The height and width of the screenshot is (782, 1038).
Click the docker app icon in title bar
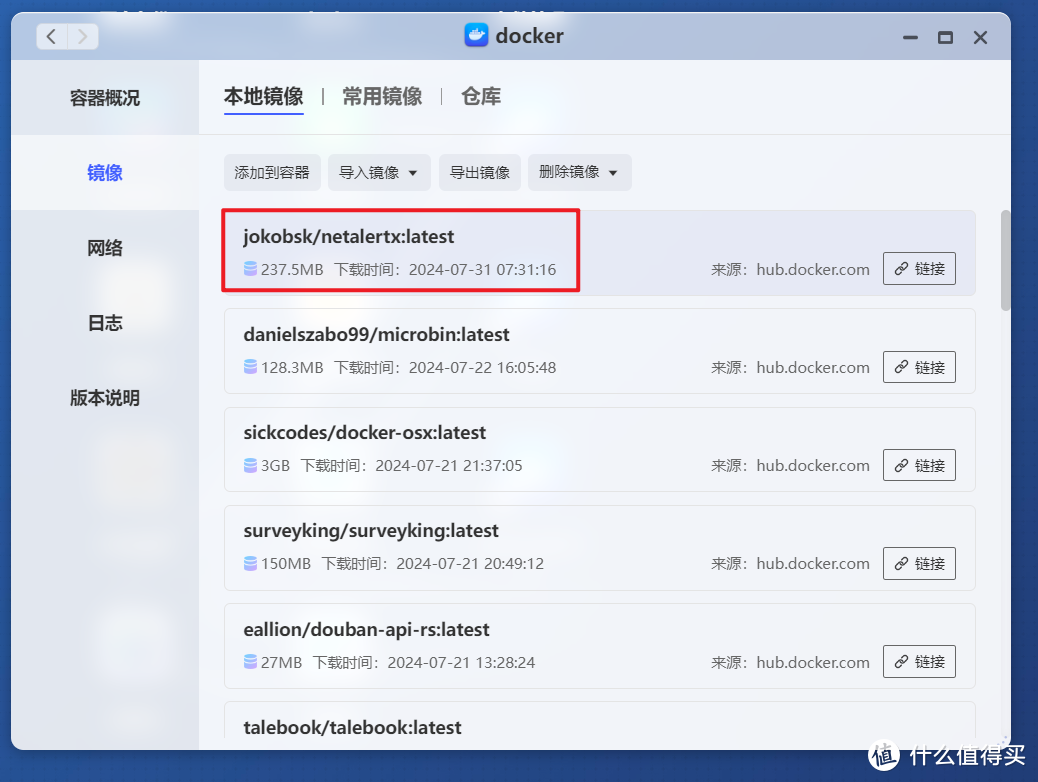(474, 35)
